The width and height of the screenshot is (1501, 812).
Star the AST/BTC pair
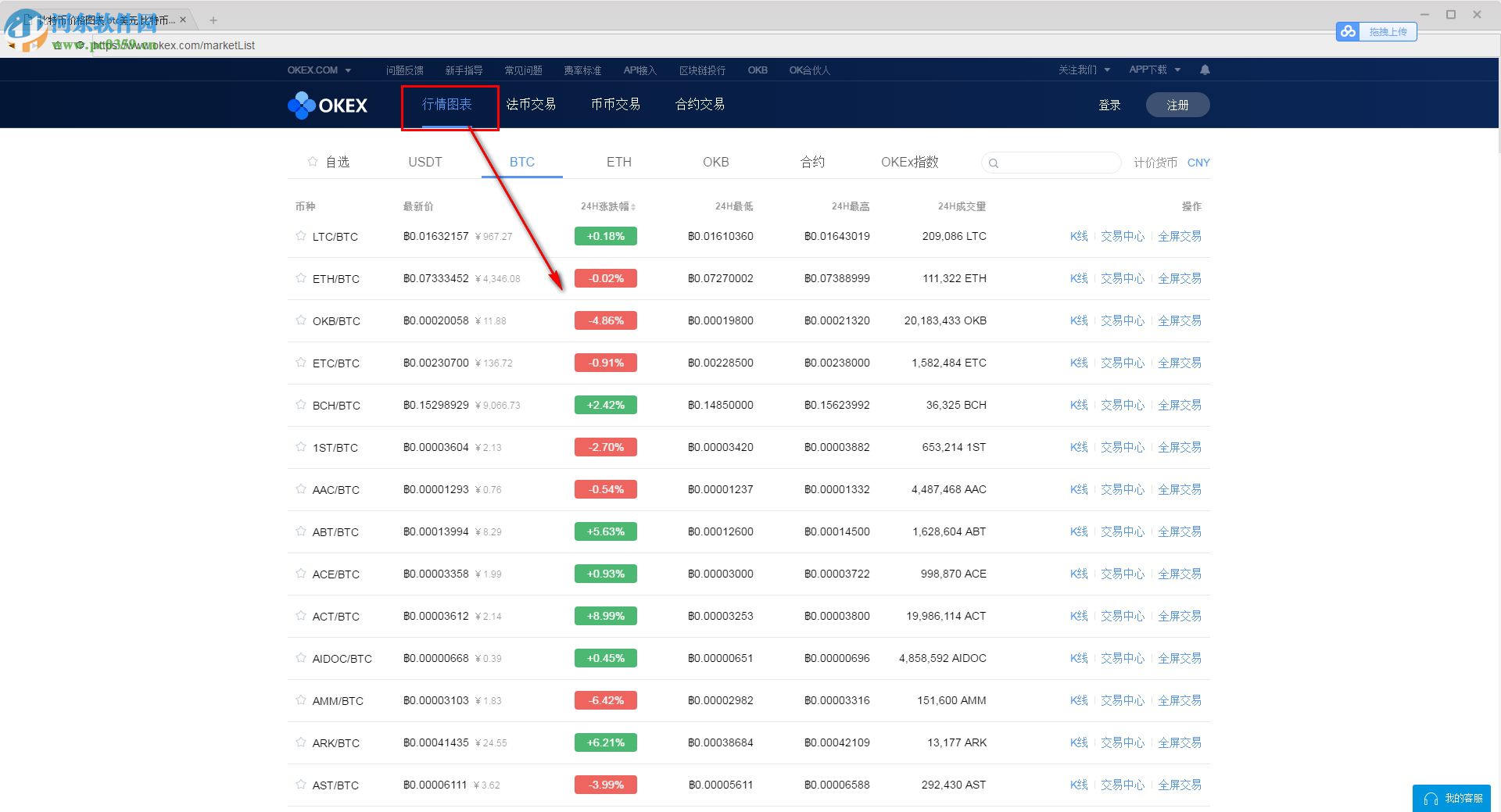tap(301, 785)
